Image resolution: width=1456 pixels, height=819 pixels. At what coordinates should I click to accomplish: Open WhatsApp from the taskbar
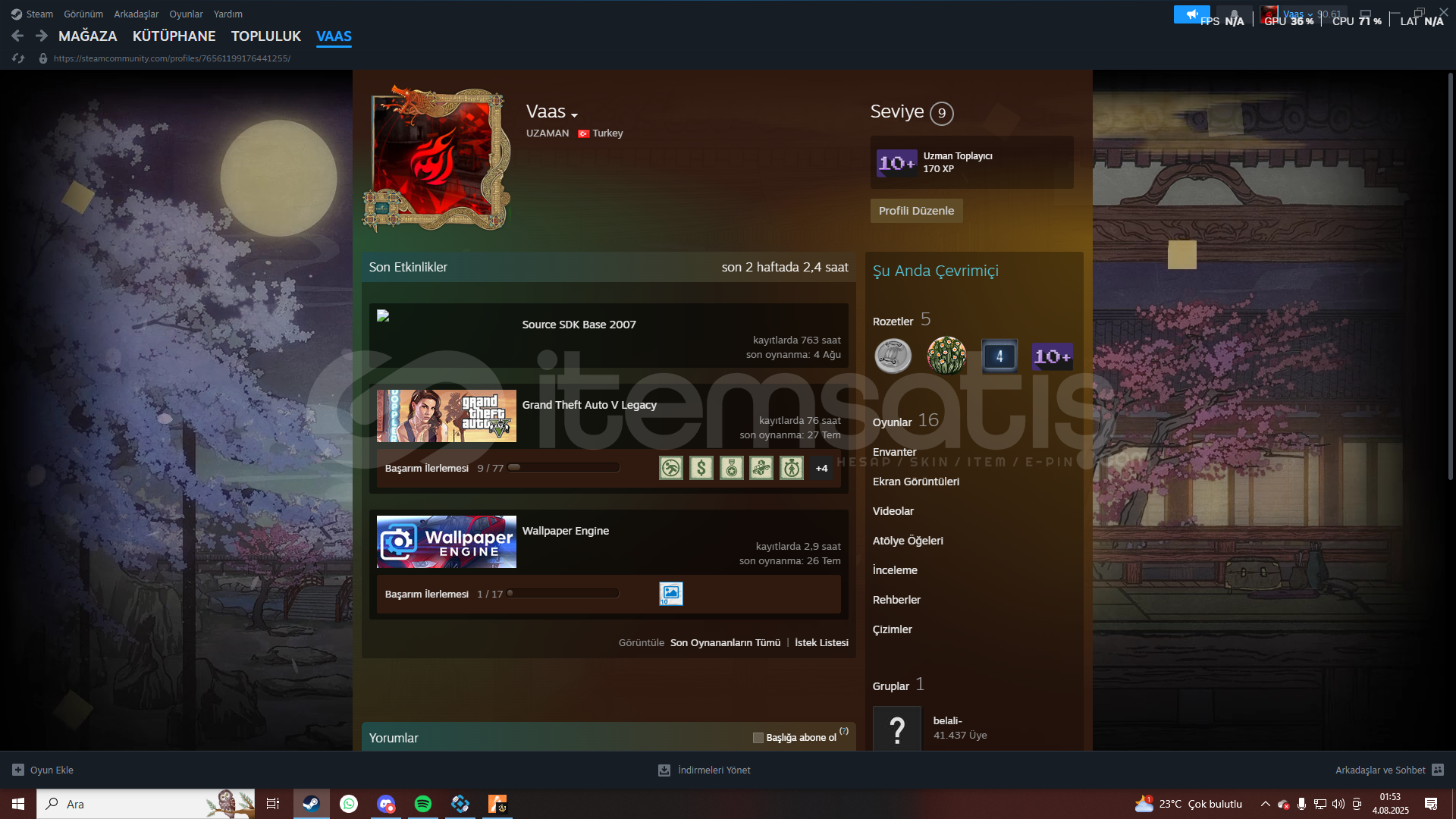pos(349,804)
